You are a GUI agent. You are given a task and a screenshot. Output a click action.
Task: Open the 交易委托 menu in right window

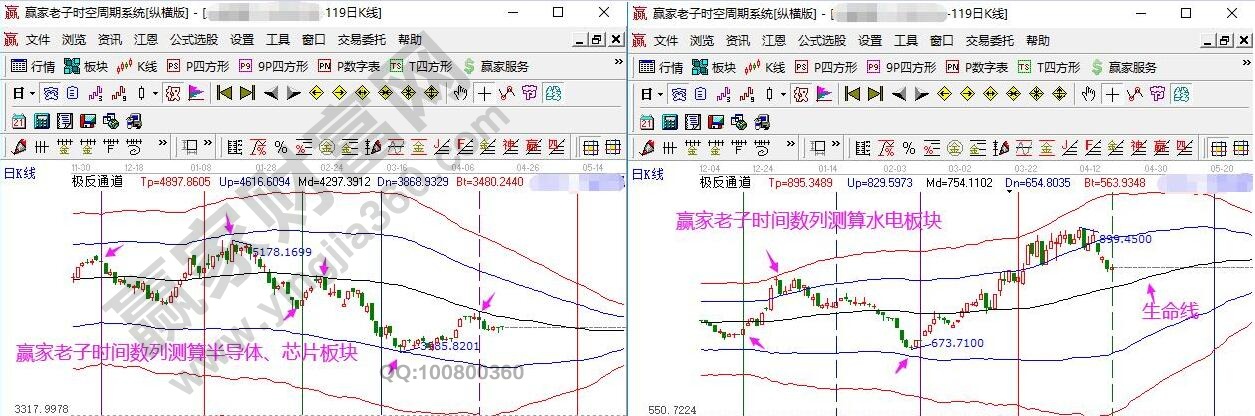click(x=990, y=41)
